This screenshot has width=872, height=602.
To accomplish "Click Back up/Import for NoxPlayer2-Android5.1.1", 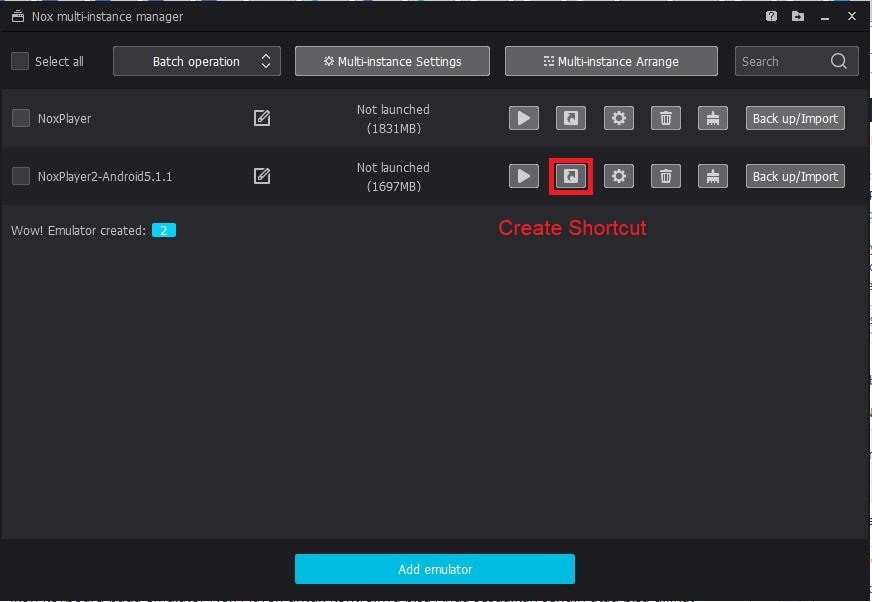I will click(x=795, y=176).
